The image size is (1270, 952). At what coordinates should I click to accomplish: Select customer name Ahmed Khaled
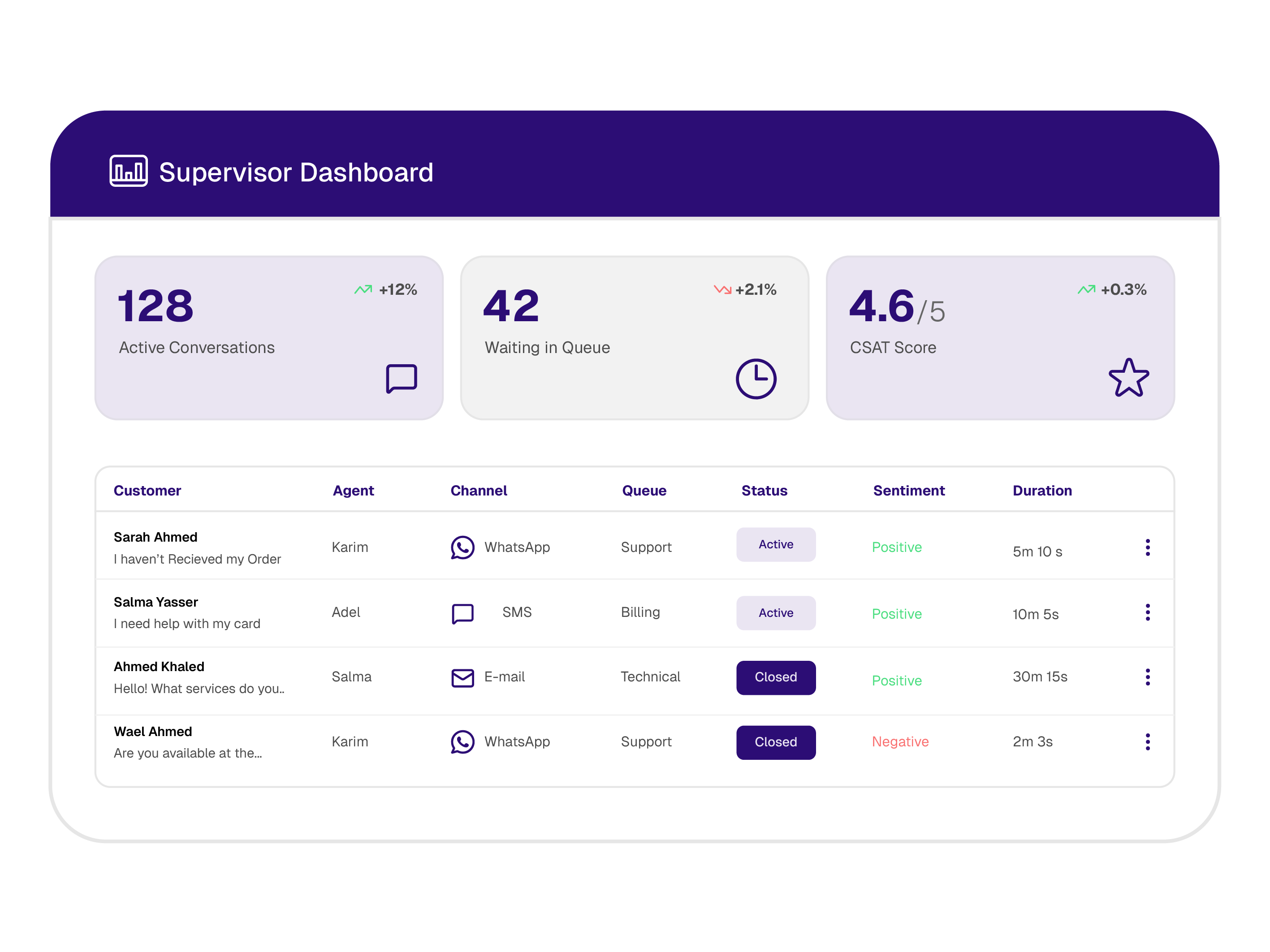pos(159,666)
